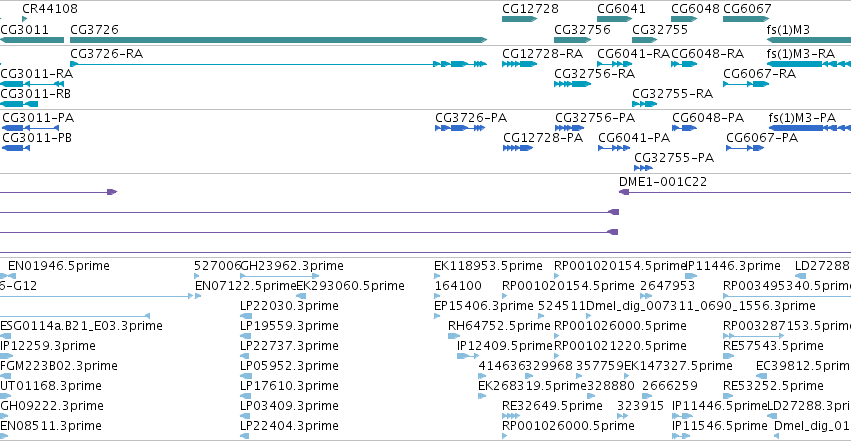Click EST LP19559.3prime
Viewport: 851px width, 441px height.
pyautogui.click(x=289, y=326)
